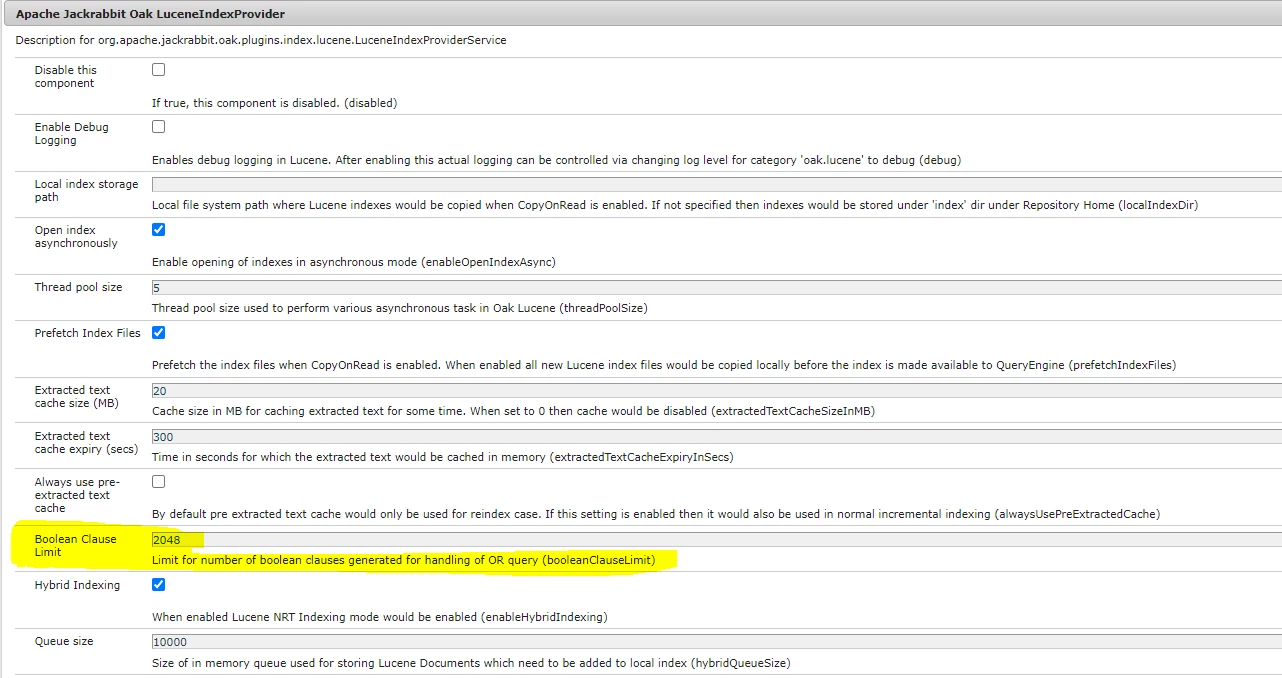Click the 'Enables debug logging in Lucene' description
This screenshot has width=1282, height=678.
556,160
